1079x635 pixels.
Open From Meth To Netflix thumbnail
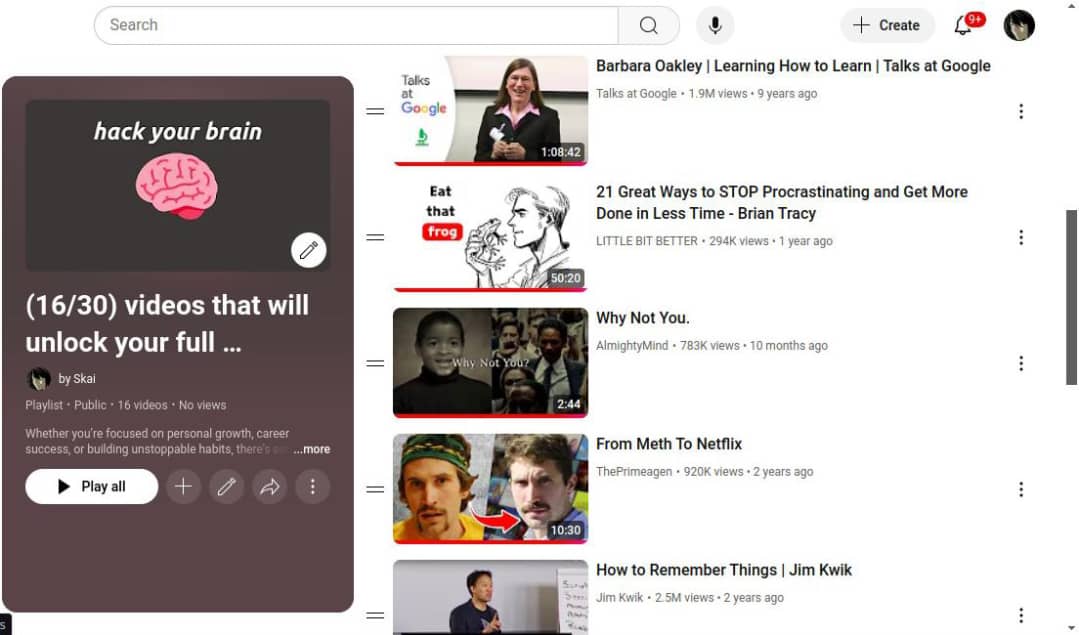[x=490, y=488]
